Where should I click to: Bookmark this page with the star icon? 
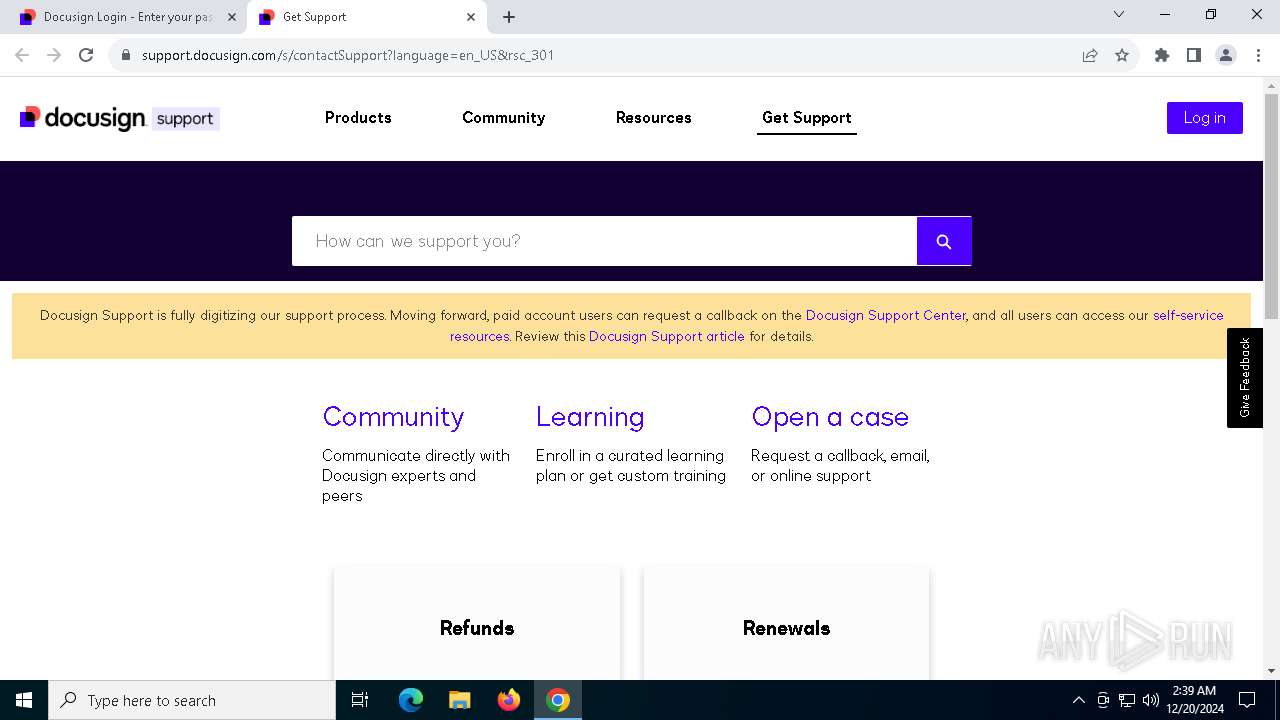(x=1122, y=55)
